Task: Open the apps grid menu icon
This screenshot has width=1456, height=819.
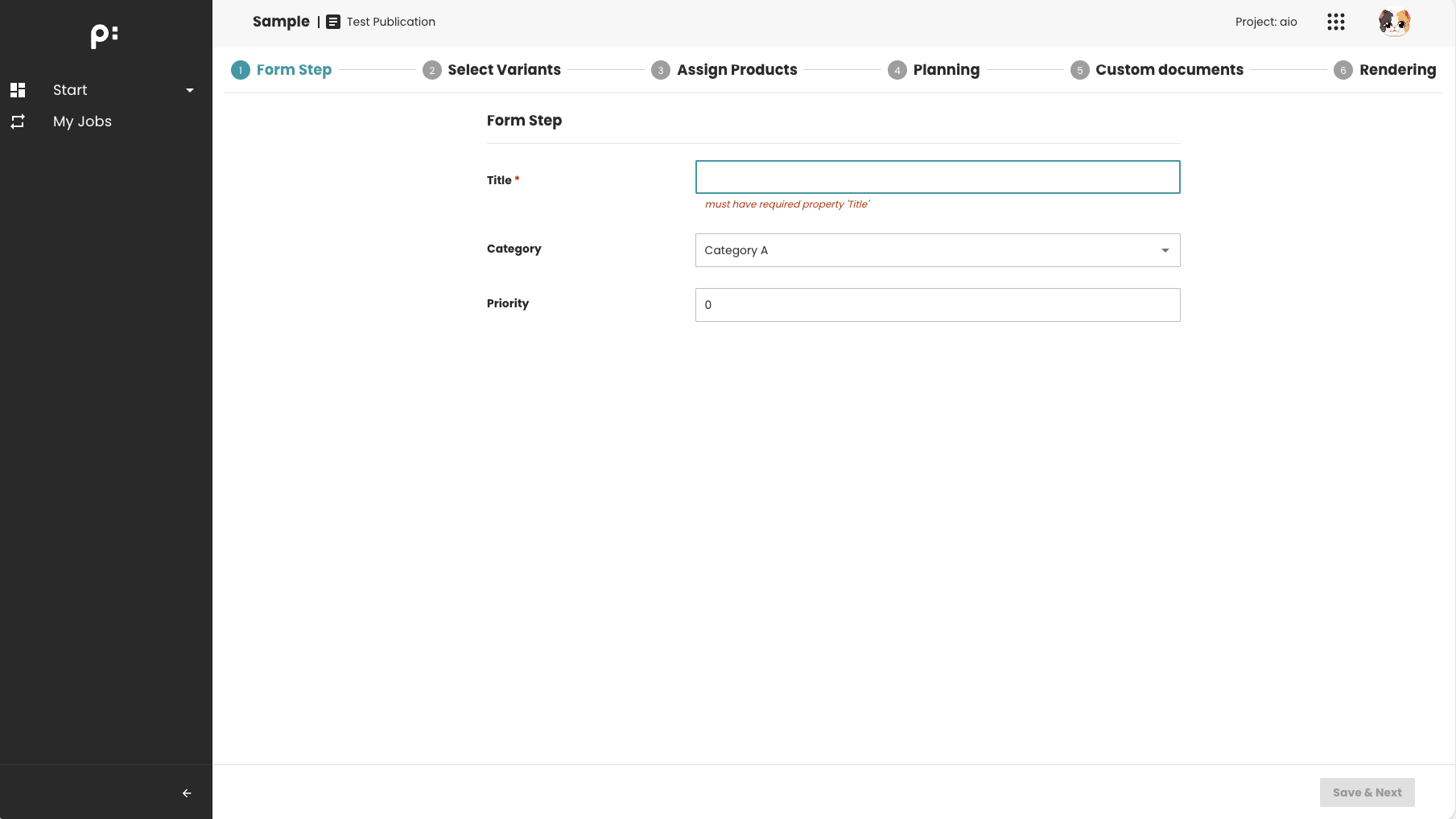Action: (x=1335, y=22)
